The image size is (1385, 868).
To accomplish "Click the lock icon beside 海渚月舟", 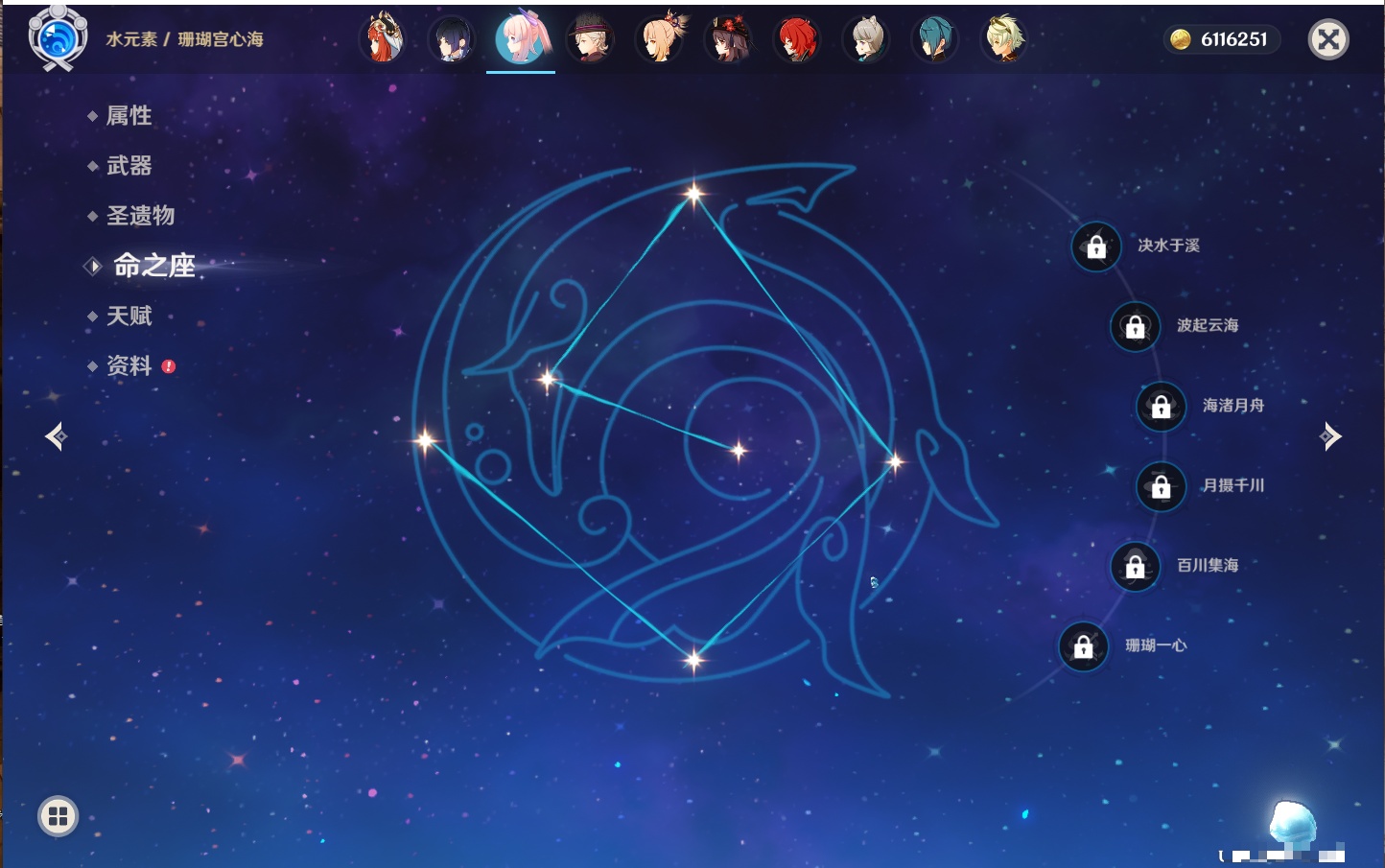I will click(x=1161, y=406).
